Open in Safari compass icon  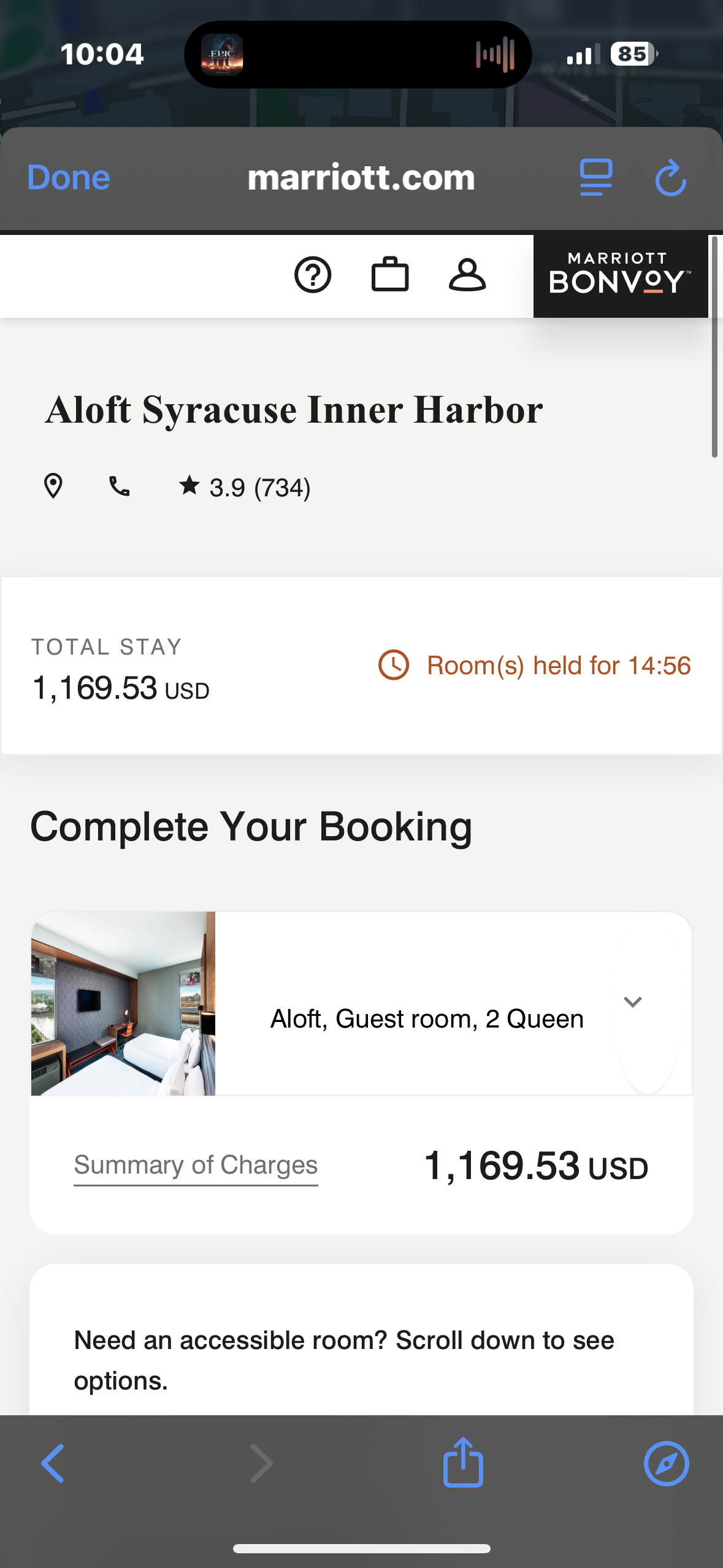click(x=666, y=1463)
